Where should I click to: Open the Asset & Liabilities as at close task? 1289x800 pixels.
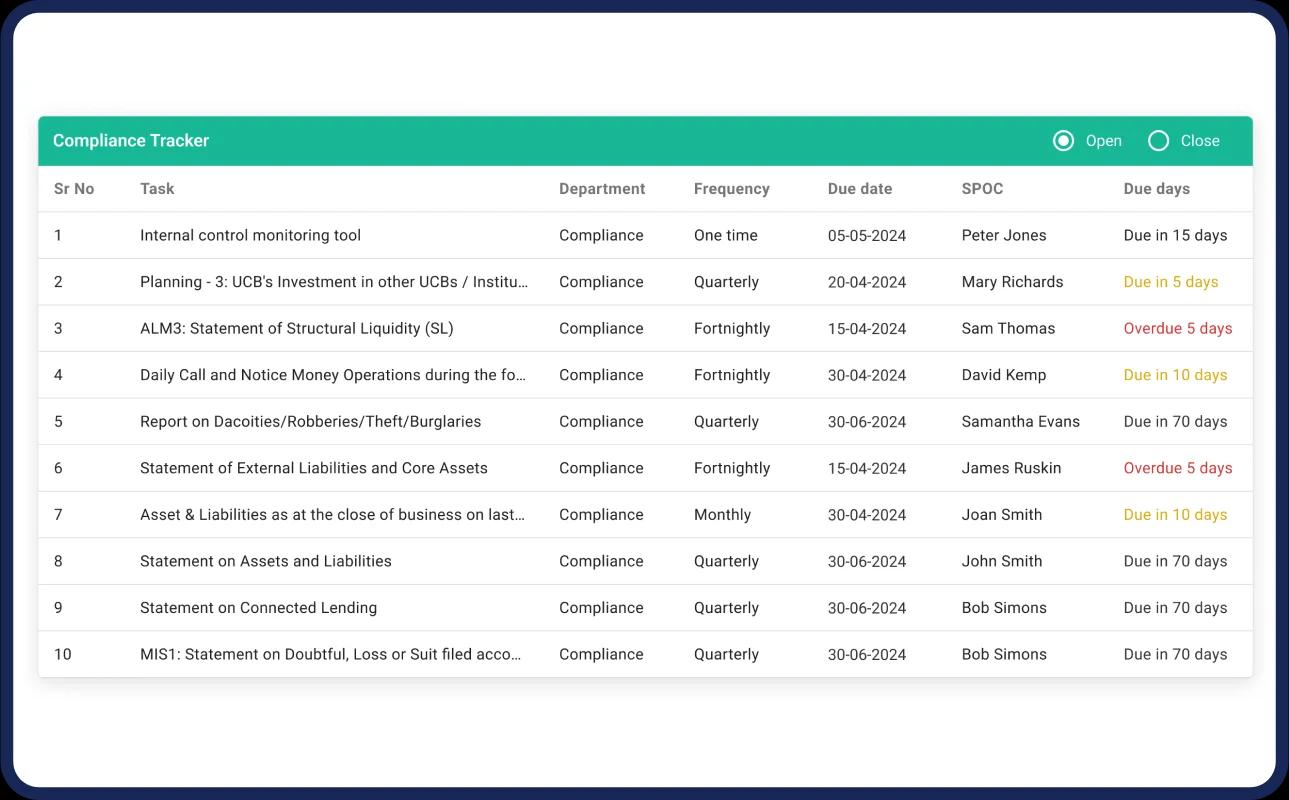click(x=333, y=515)
